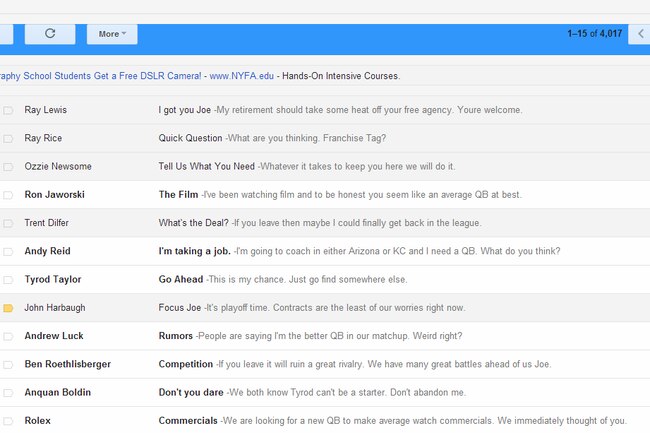Open email from sender Trent Dilfer
The height and width of the screenshot is (433, 650).
click(46, 223)
